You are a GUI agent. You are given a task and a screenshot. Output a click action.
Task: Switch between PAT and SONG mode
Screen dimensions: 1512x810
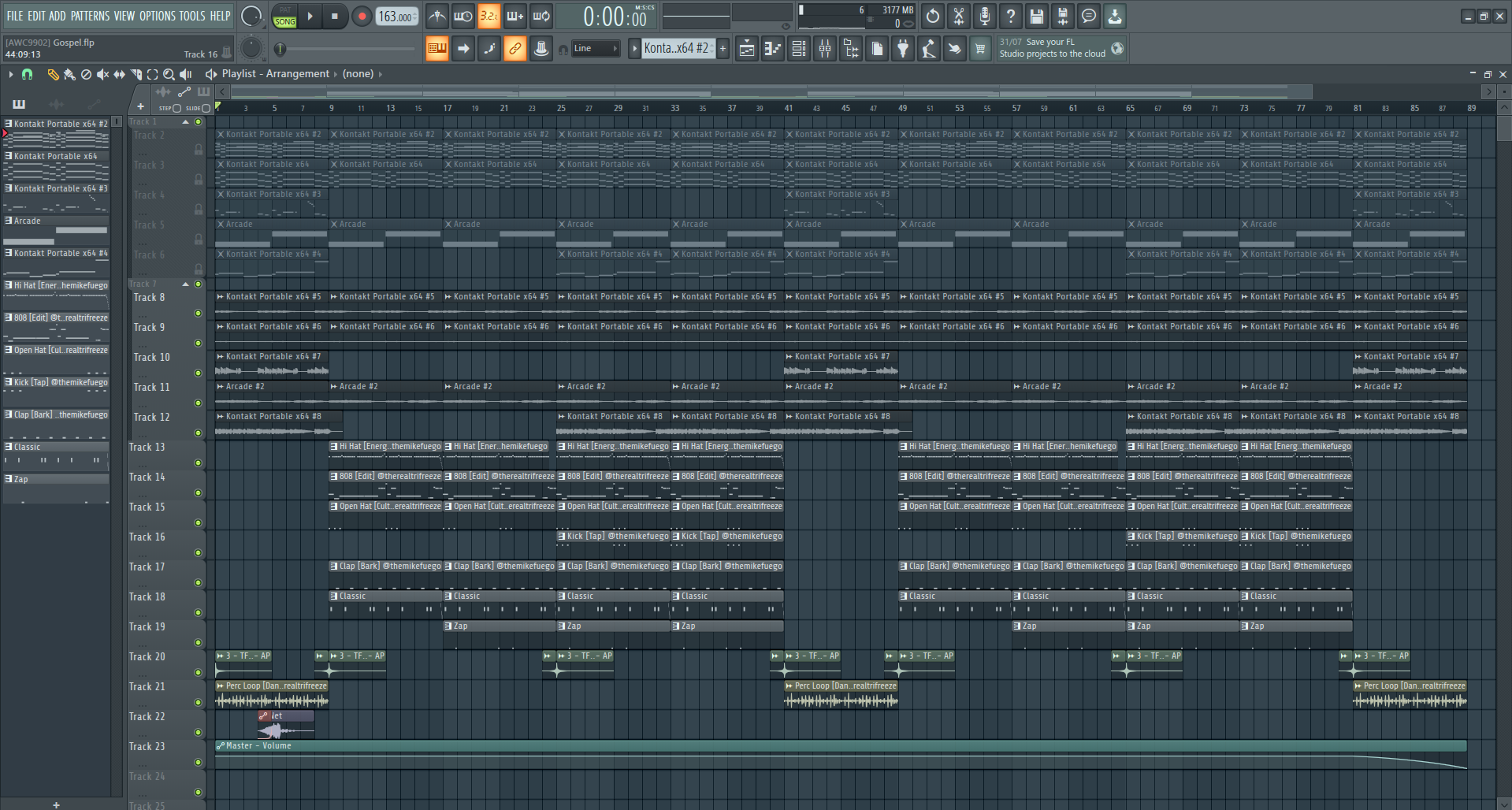(284, 17)
